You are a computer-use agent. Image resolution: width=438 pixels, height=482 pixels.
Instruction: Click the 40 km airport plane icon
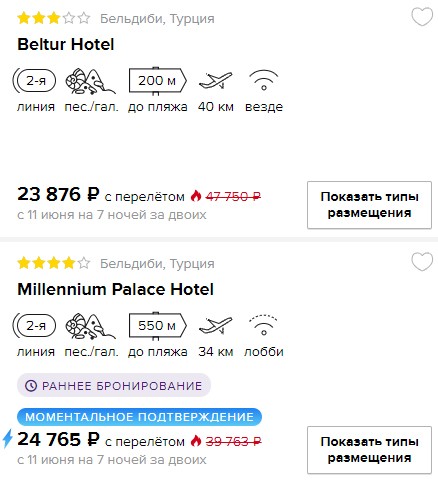coord(215,80)
